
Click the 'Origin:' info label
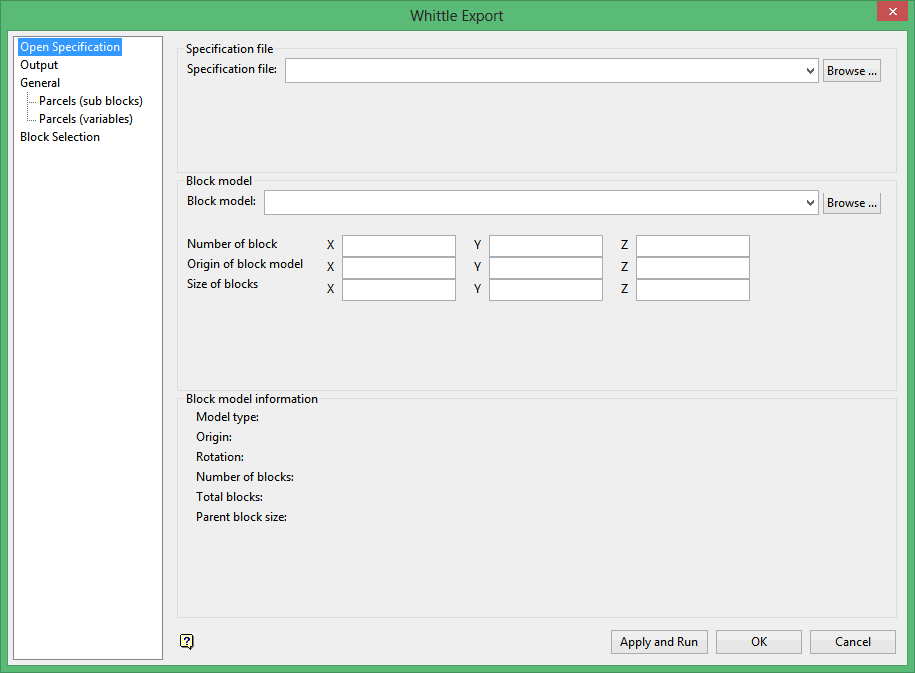214,437
